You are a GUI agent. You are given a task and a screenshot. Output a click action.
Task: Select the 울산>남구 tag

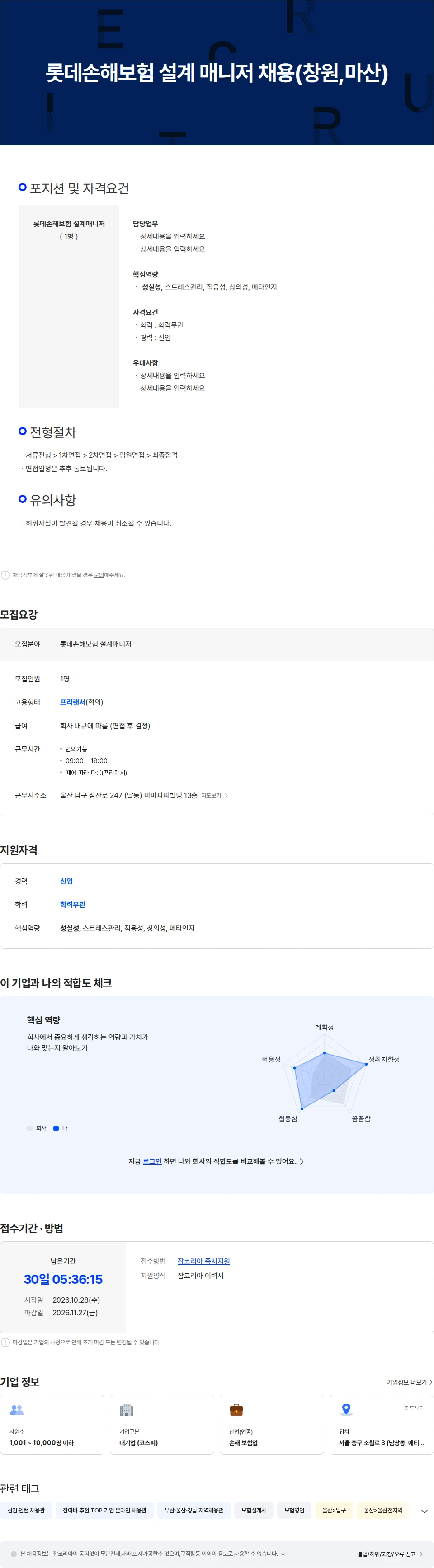(334, 1510)
